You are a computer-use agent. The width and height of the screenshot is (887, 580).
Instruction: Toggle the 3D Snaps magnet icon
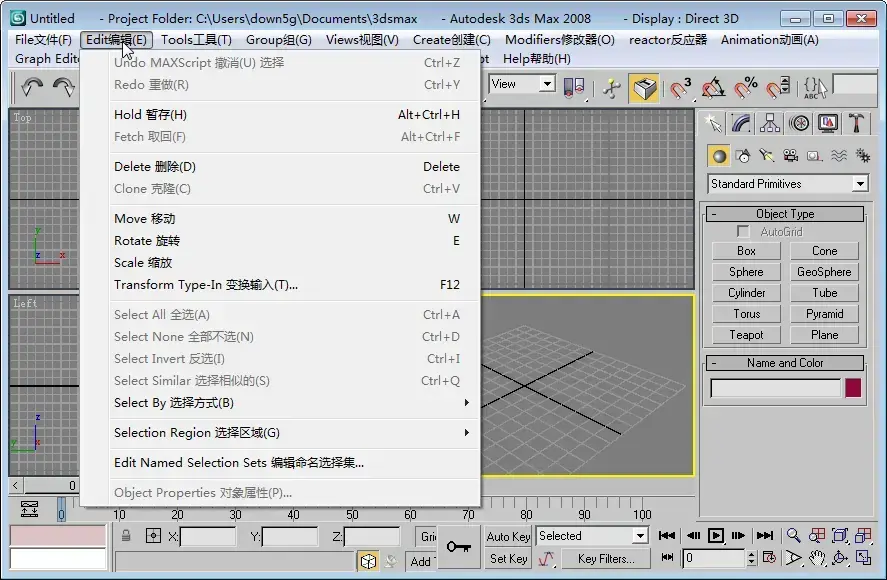[680, 88]
